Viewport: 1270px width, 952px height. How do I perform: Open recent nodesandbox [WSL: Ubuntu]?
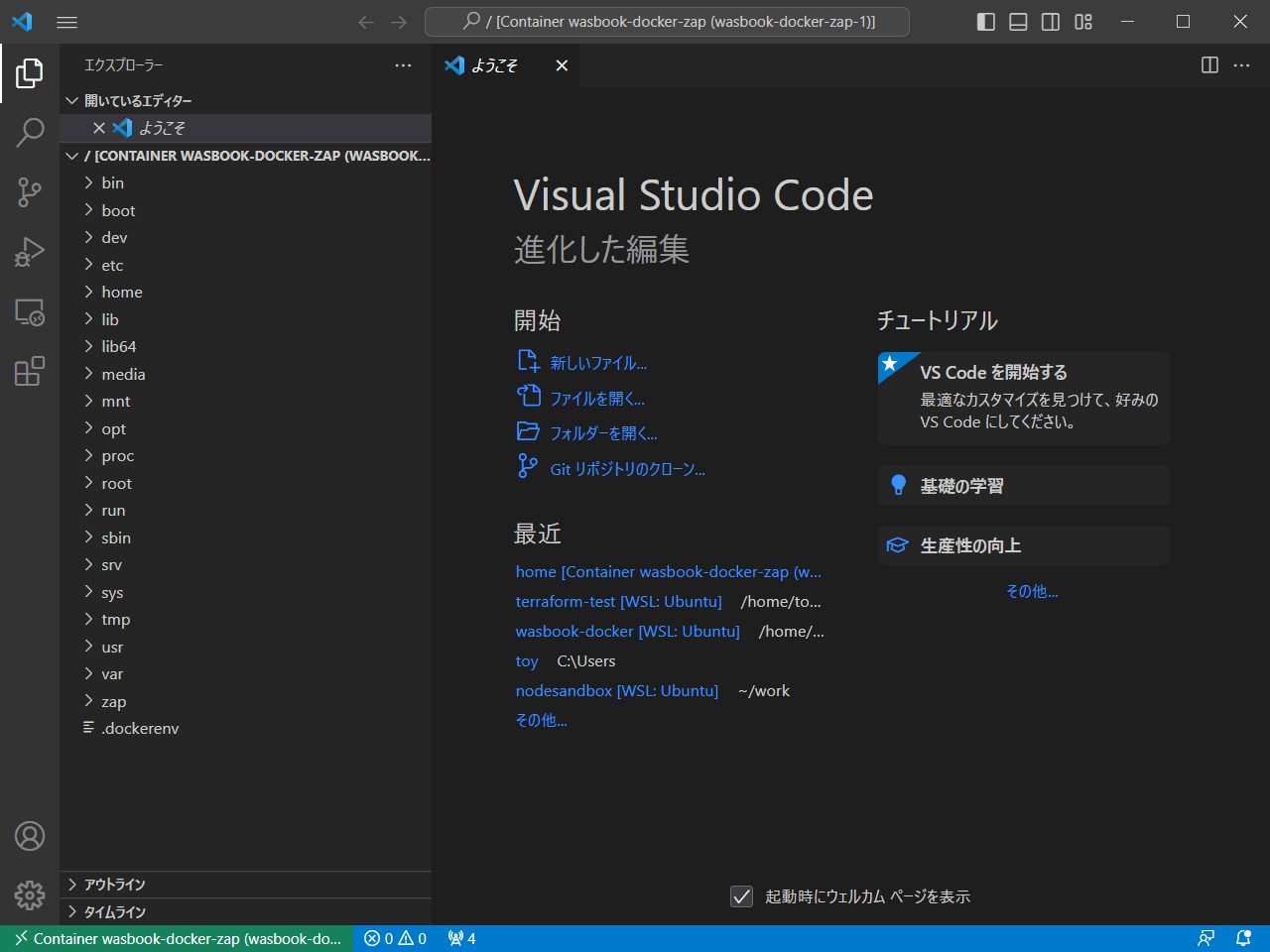(617, 691)
